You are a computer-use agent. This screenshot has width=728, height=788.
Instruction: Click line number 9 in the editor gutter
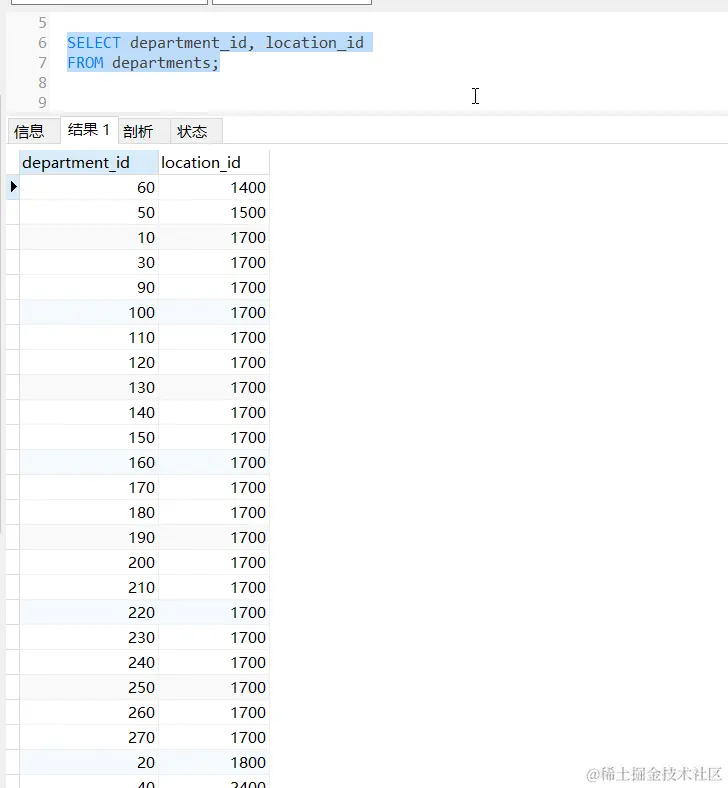coord(42,103)
